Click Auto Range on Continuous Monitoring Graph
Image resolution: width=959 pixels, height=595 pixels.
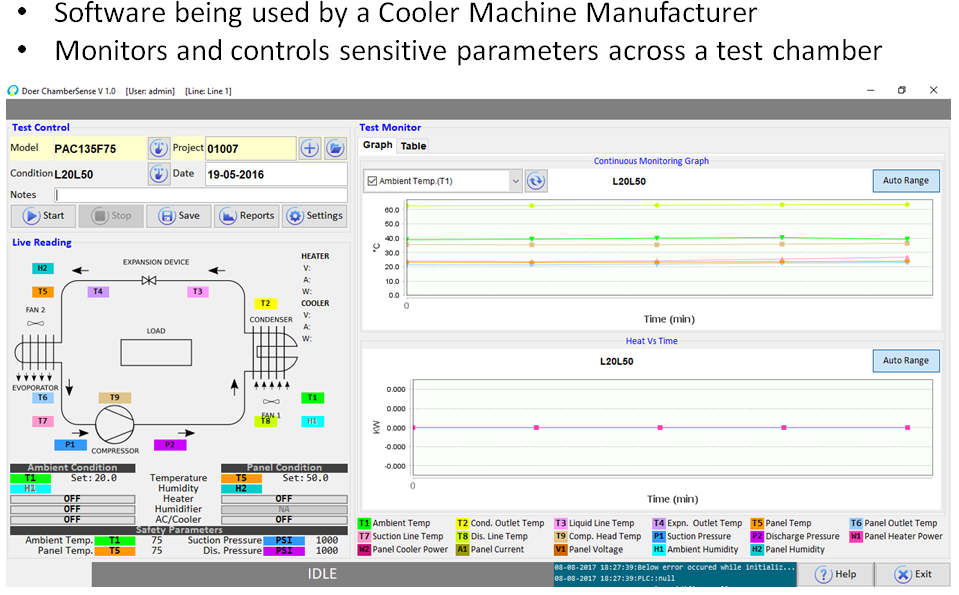pyautogui.click(x=905, y=181)
